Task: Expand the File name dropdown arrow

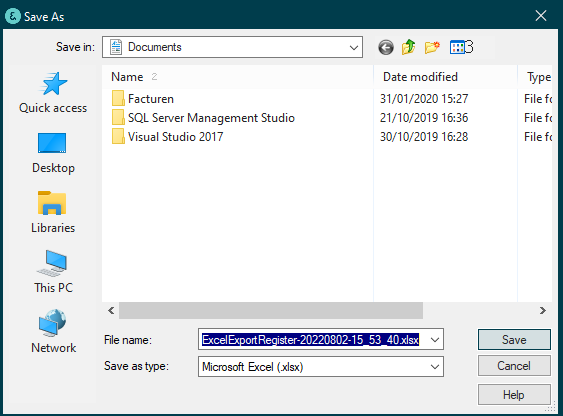Action: point(434,340)
